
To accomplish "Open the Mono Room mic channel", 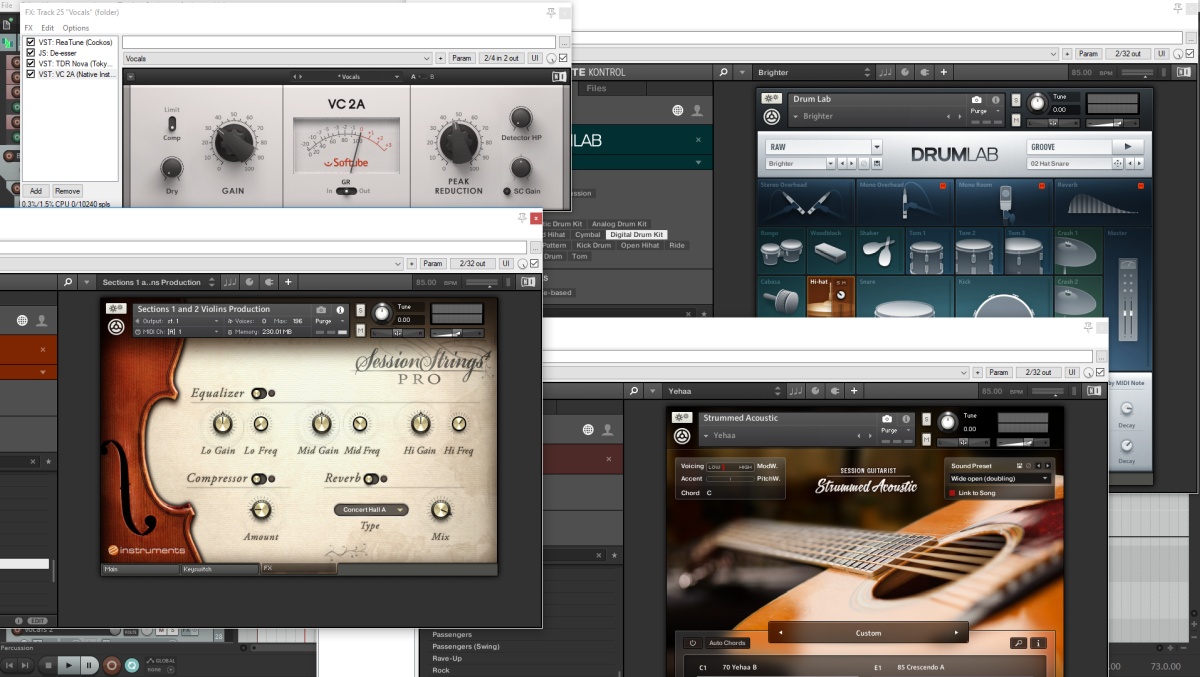I will 1004,202.
